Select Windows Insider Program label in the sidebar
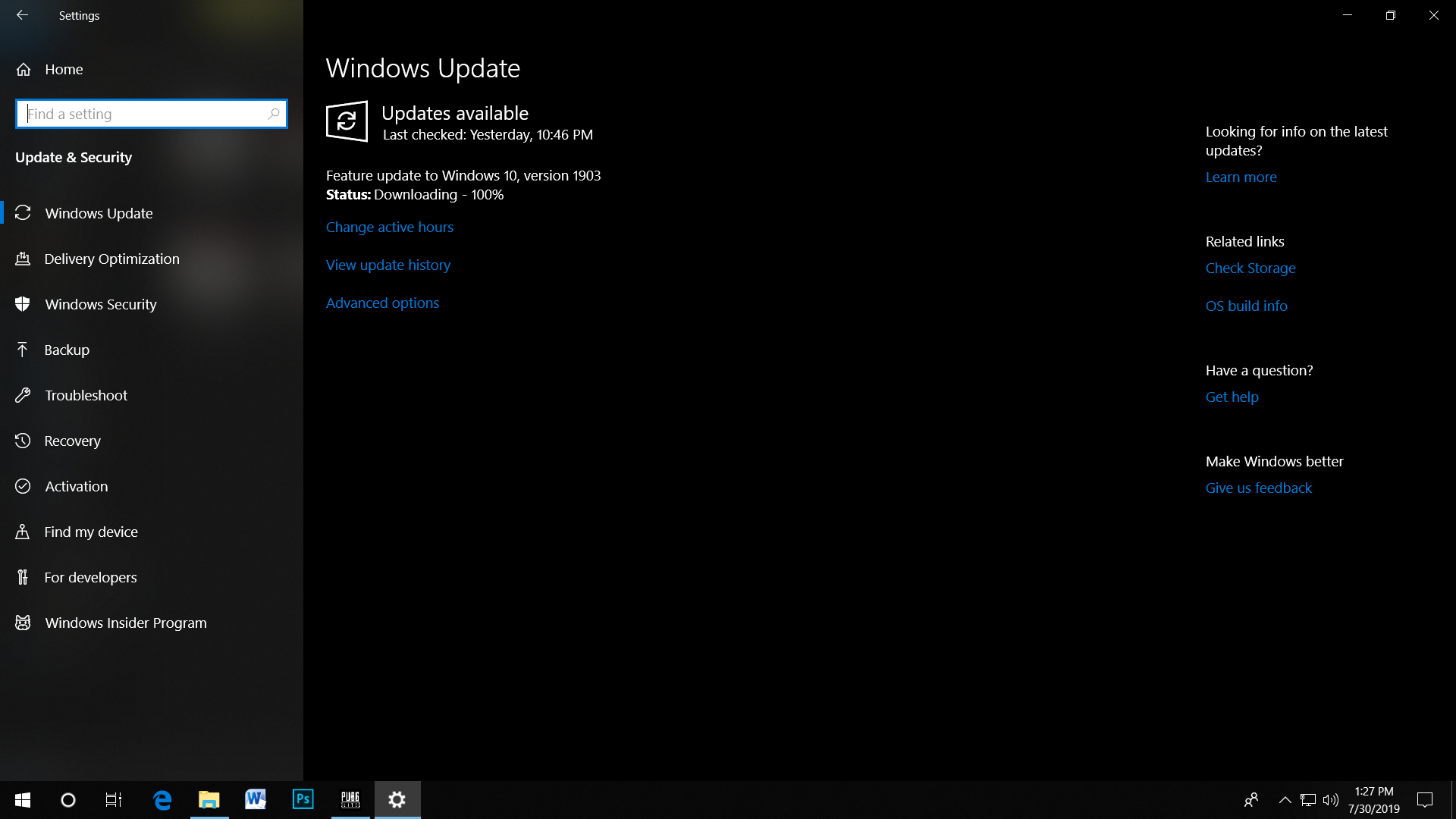Image resolution: width=1456 pixels, height=819 pixels. [x=126, y=623]
